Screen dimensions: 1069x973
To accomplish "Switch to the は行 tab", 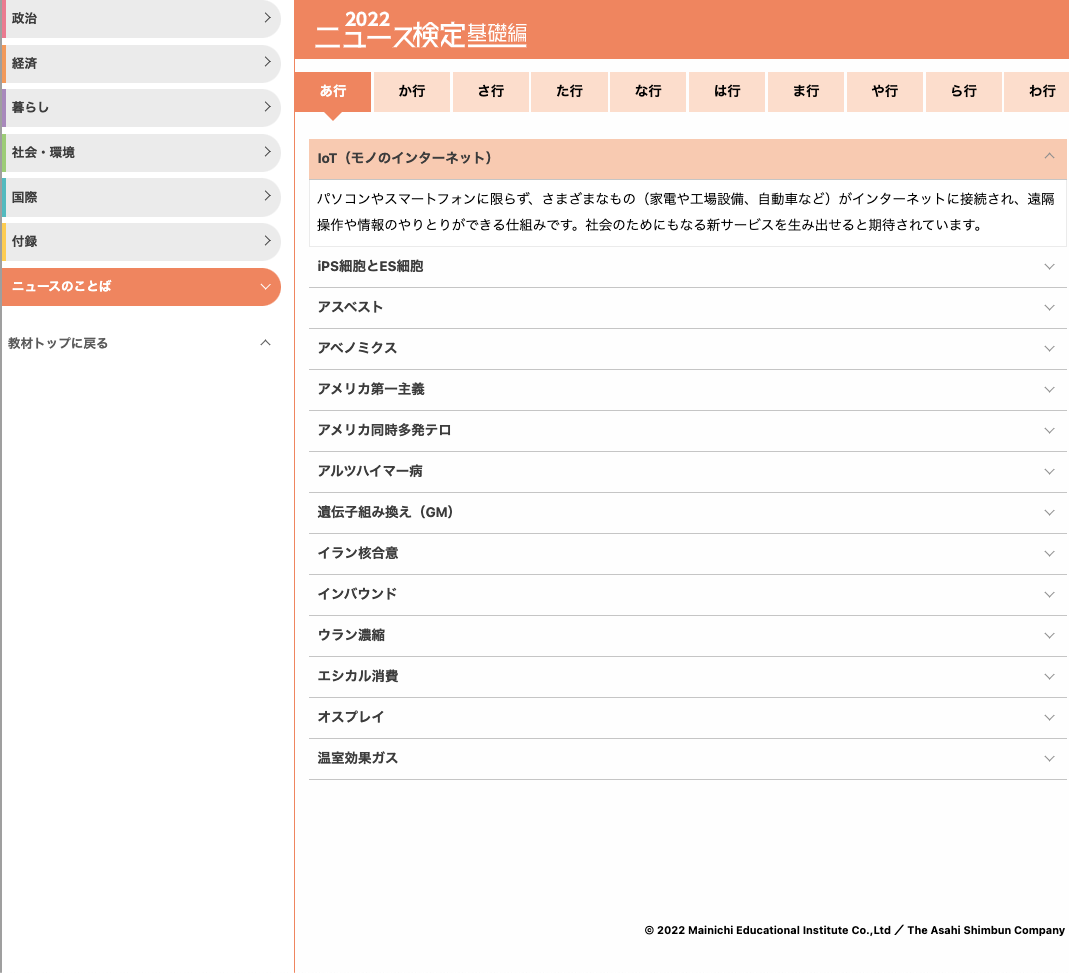I will coord(727,91).
